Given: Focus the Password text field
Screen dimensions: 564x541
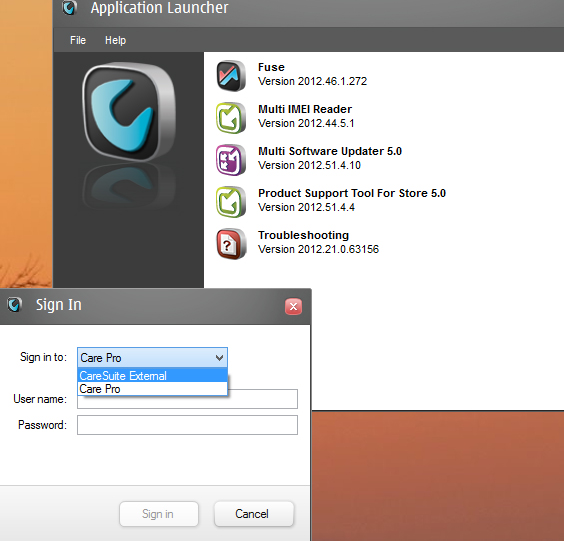Looking at the screenshot, I should coord(187,425).
